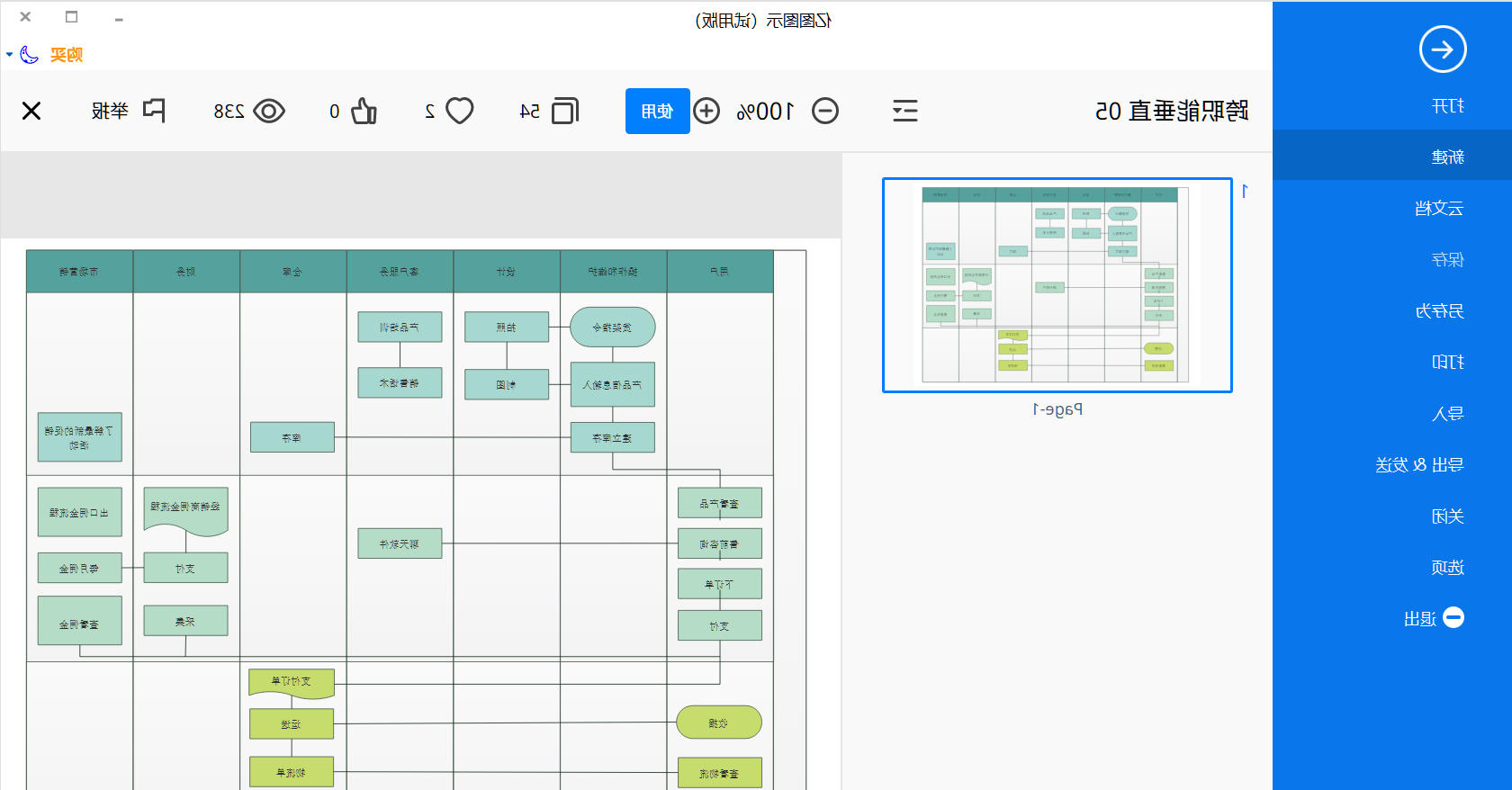The height and width of the screenshot is (790, 1512).
Task: Click the 100% zoom level text
Action: [765, 111]
